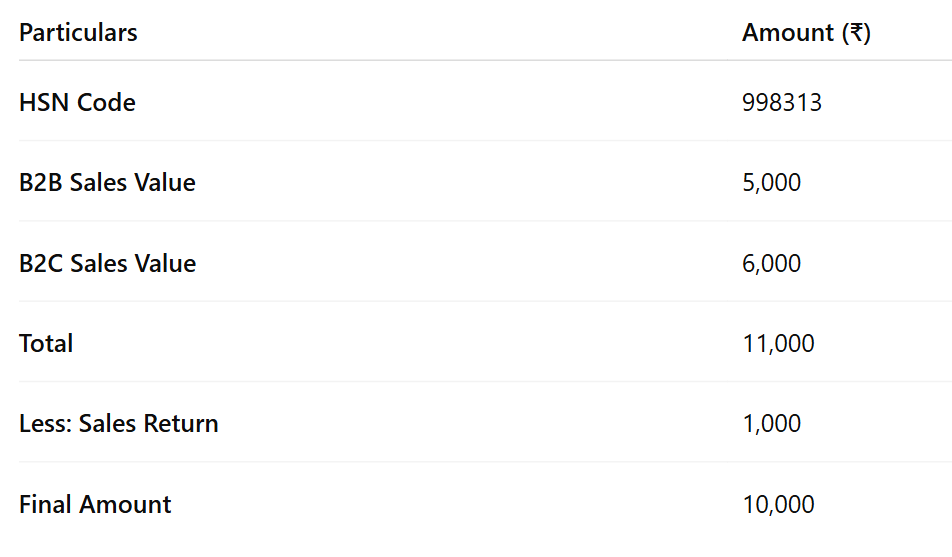Click the Total amount 11,000
952x557 pixels.
coord(778,344)
